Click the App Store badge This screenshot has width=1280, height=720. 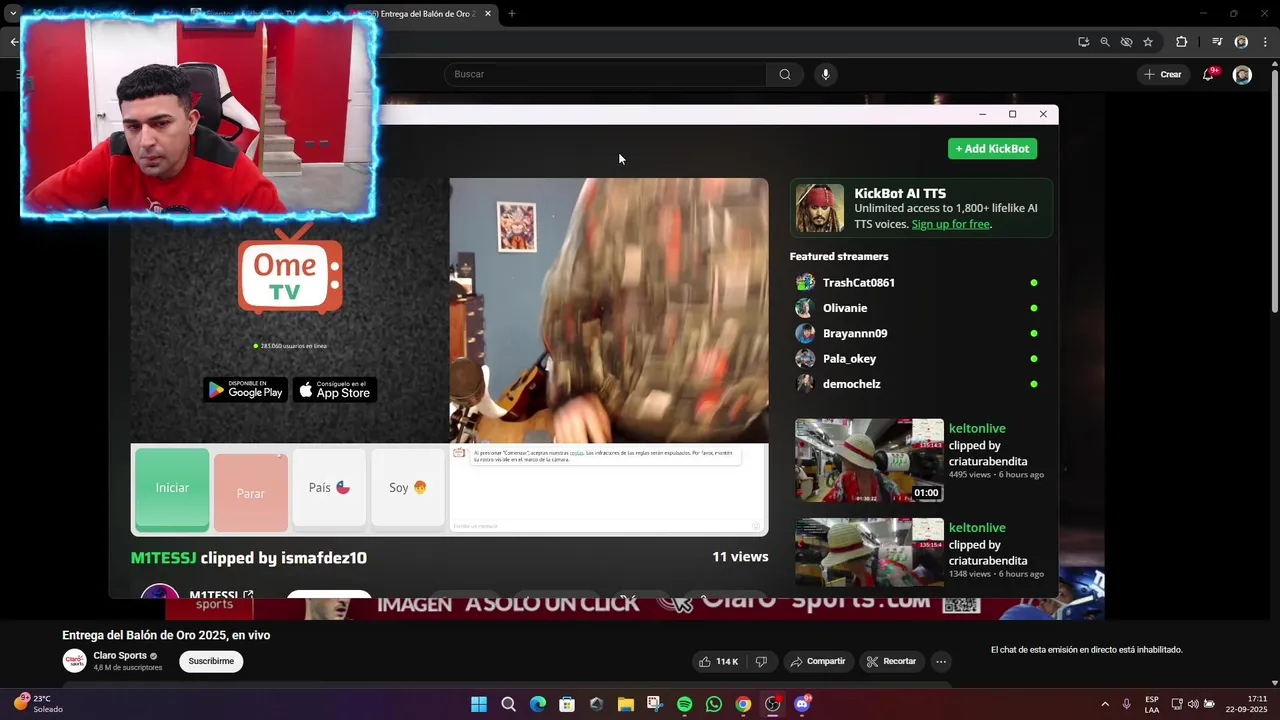coord(335,390)
